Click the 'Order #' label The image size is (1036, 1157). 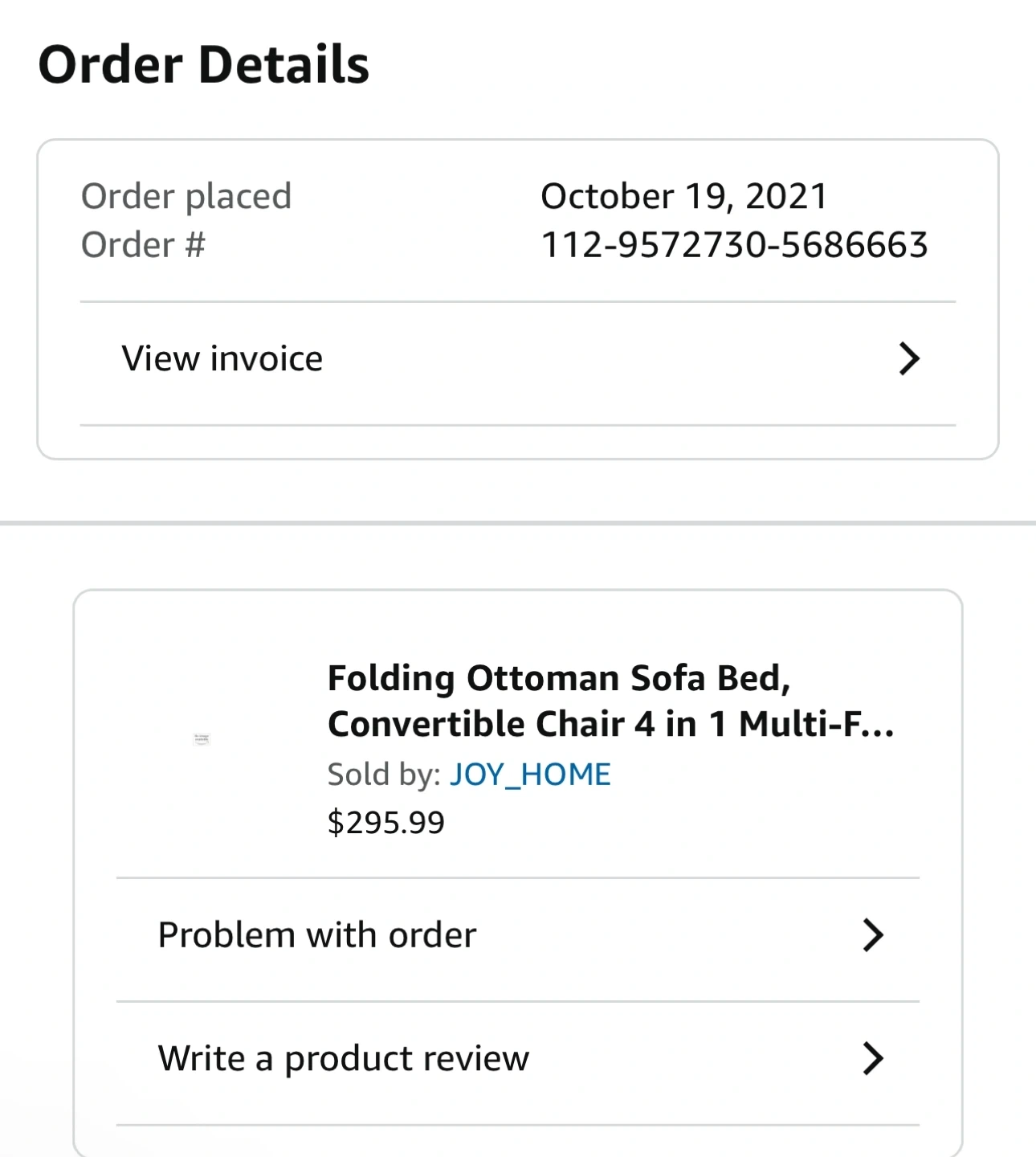(x=144, y=245)
